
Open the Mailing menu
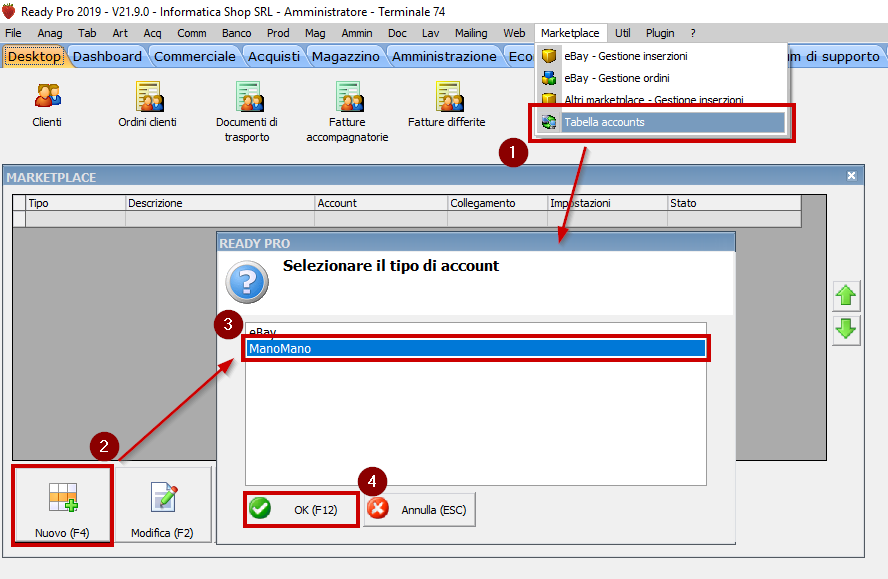pyautogui.click(x=471, y=33)
